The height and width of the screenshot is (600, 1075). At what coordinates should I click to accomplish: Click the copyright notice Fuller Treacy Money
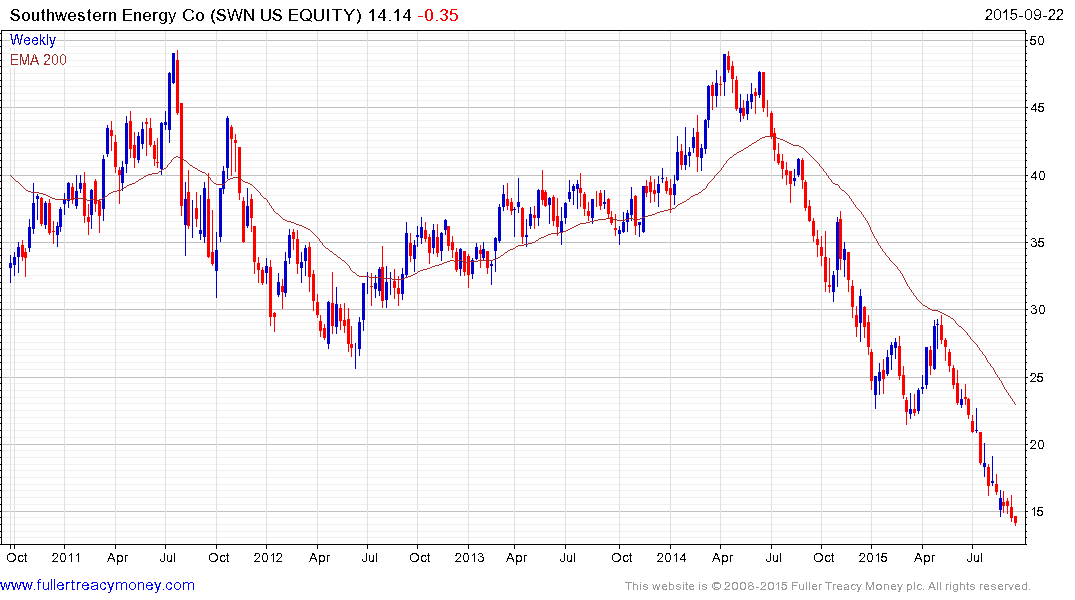[x=828, y=586]
